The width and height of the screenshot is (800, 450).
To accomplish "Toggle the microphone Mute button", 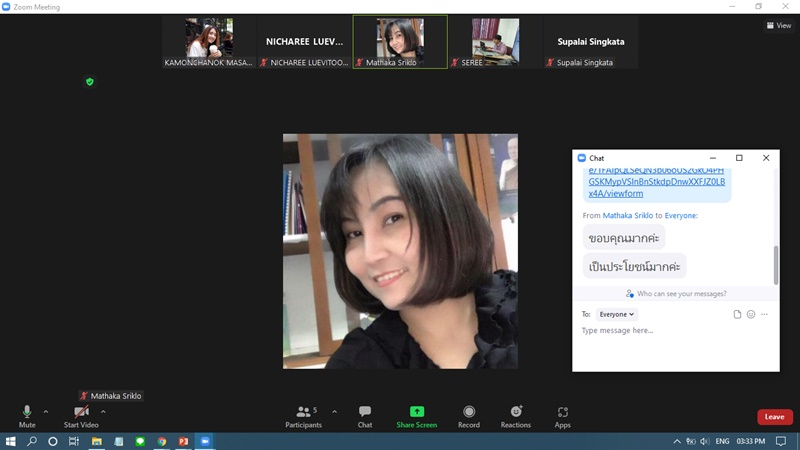I will click(27, 412).
